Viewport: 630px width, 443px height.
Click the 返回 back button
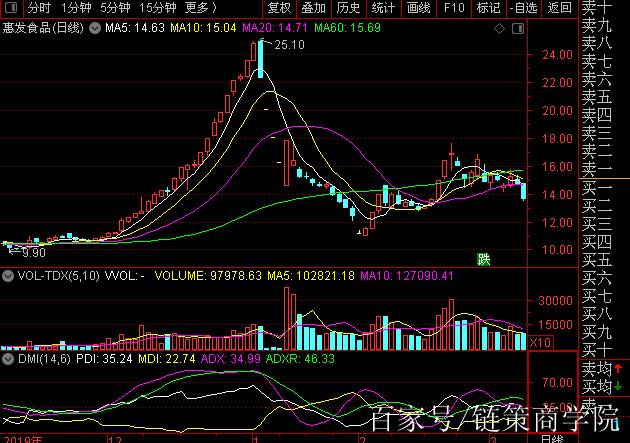tap(559, 8)
